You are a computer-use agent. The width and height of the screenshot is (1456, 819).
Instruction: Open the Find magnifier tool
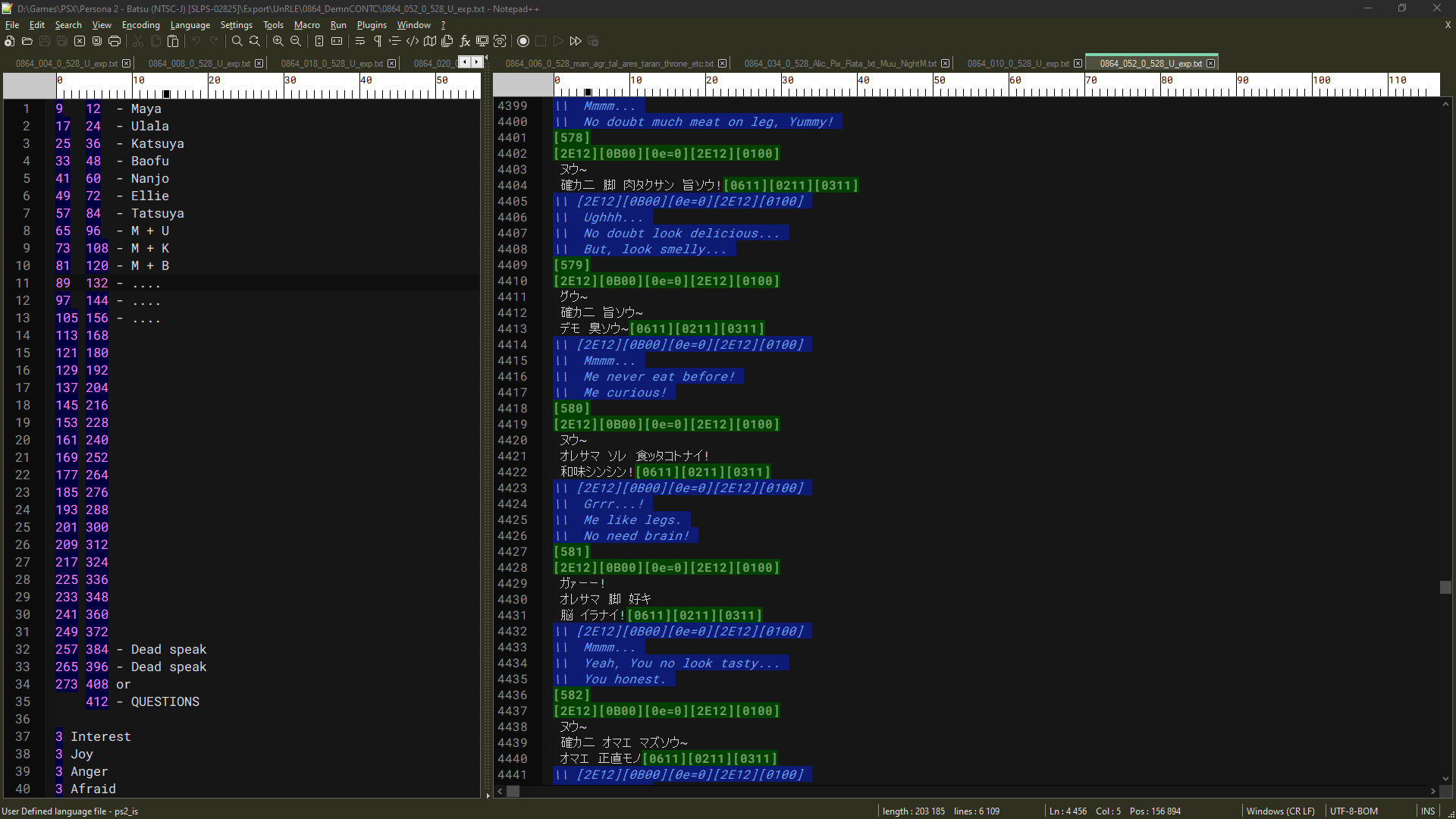point(237,41)
